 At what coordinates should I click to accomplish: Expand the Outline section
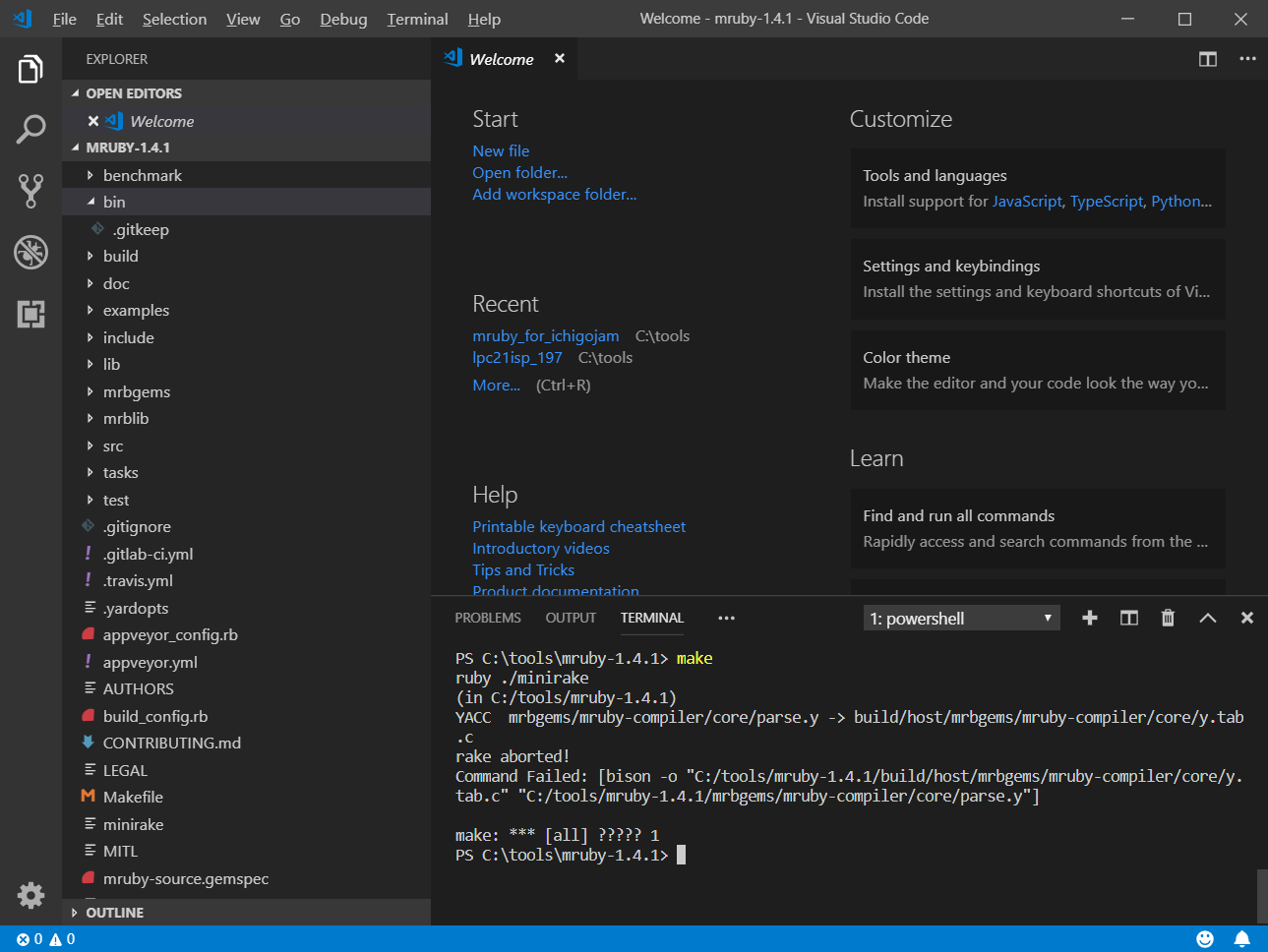click(x=246, y=913)
